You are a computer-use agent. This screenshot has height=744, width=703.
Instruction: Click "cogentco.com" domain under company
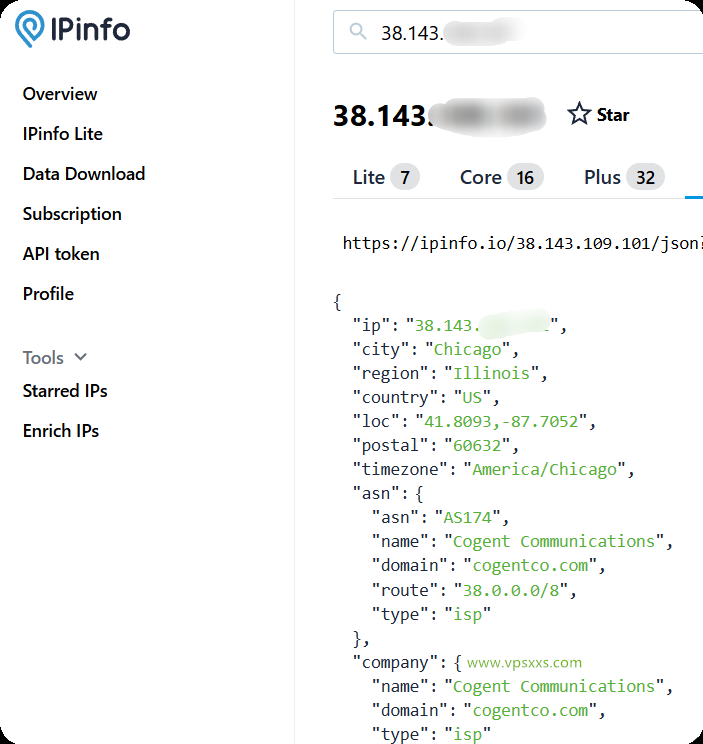530,711
